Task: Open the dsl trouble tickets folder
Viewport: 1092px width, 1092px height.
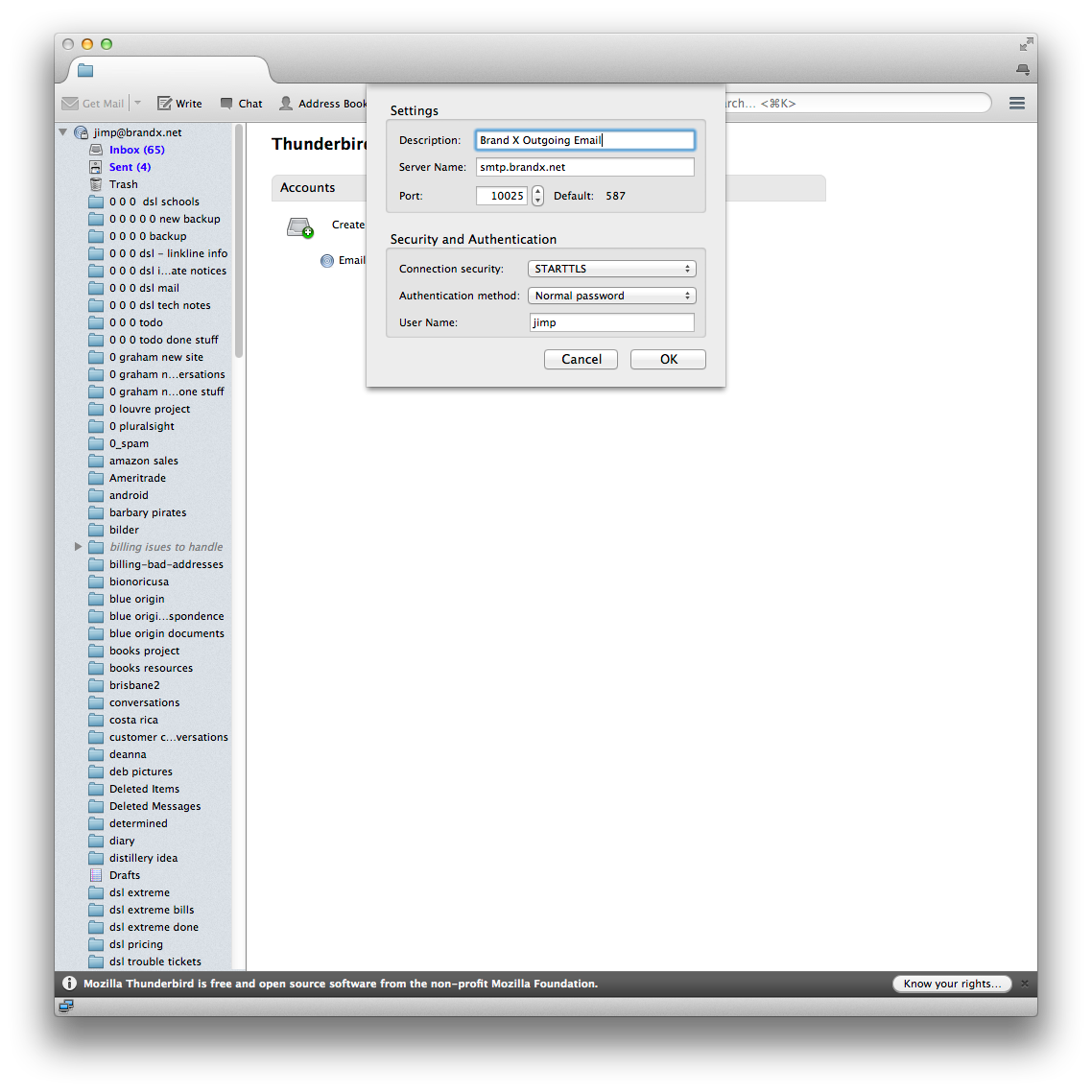Action: 155,961
